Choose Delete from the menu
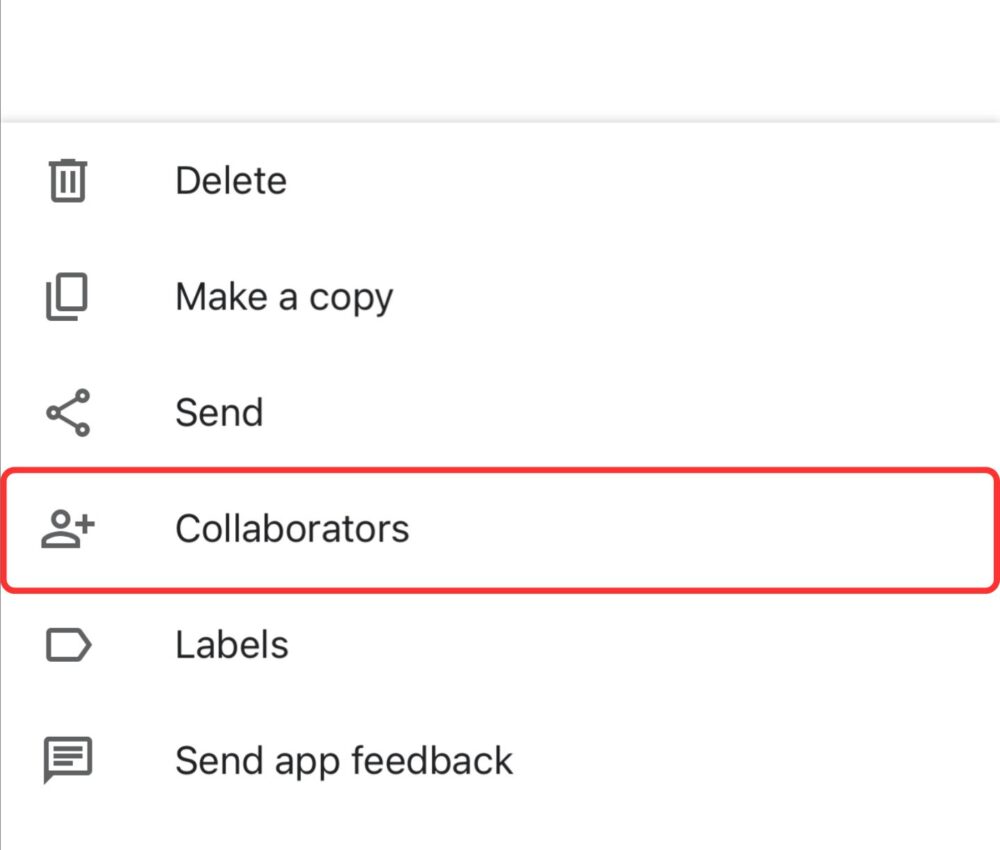Viewport: 1000px width, 850px height. coord(230,181)
